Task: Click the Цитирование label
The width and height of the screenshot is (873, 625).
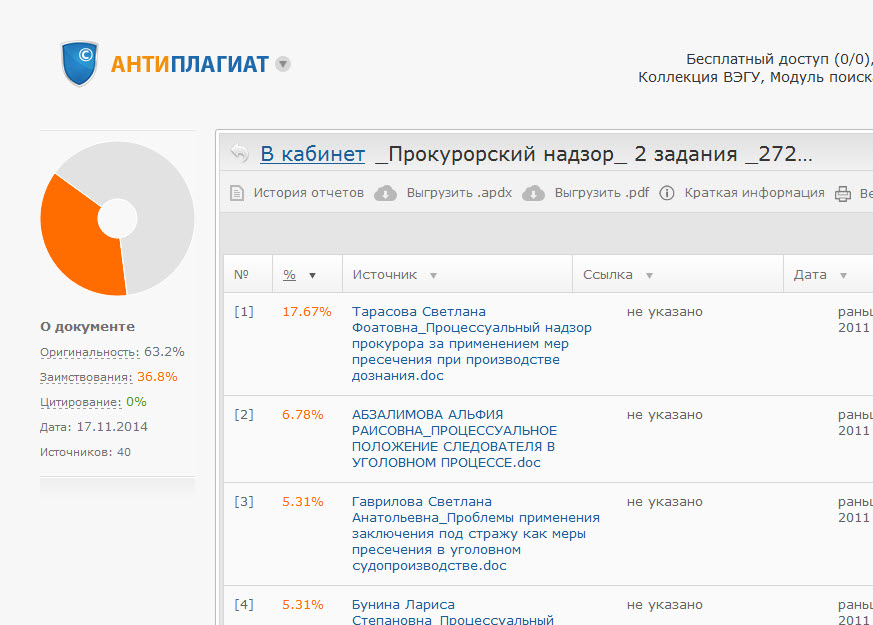Action: [80, 402]
